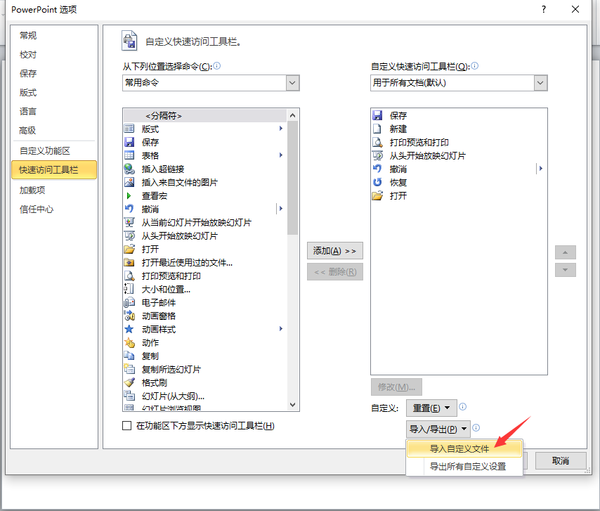This screenshot has width=600, height=511.
Task: Select the 语言 options category
Action: click(28, 111)
